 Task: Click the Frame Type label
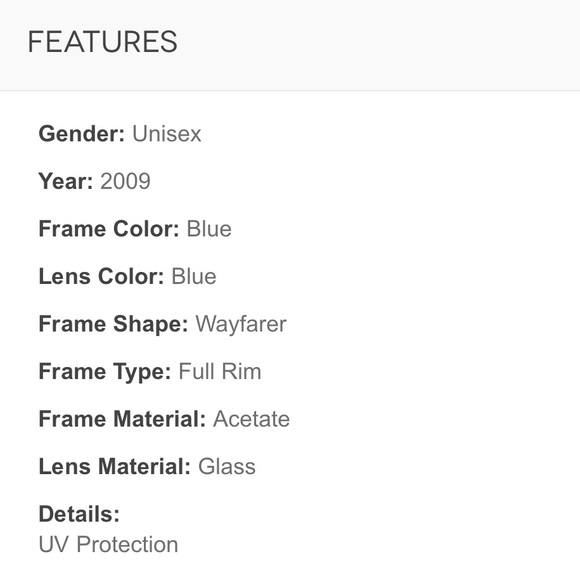(x=105, y=371)
